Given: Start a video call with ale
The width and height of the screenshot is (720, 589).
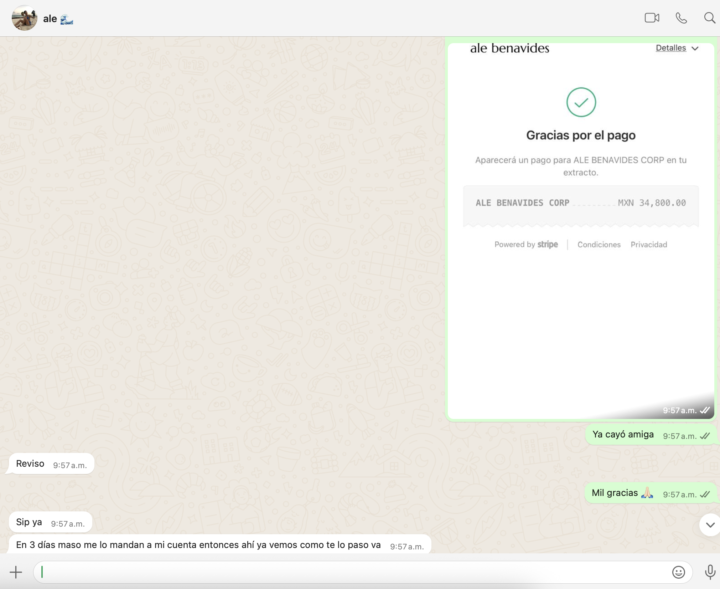Looking at the screenshot, I should click(x=652, y=18).
